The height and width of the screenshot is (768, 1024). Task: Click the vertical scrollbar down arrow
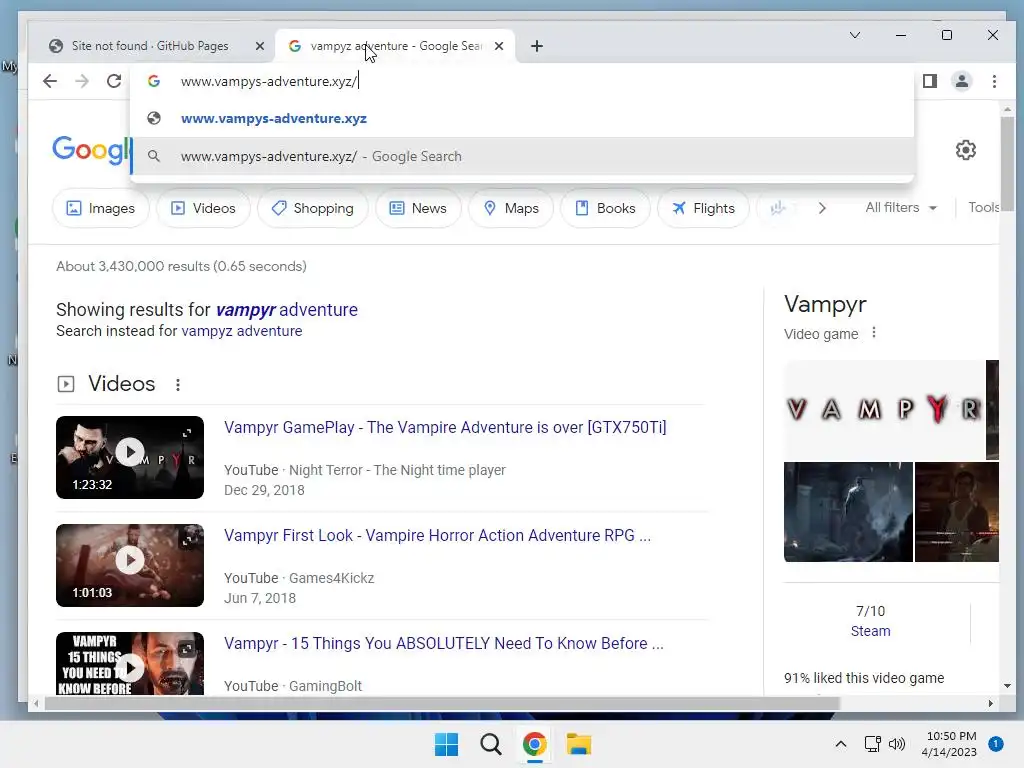tap(1007, 686)
